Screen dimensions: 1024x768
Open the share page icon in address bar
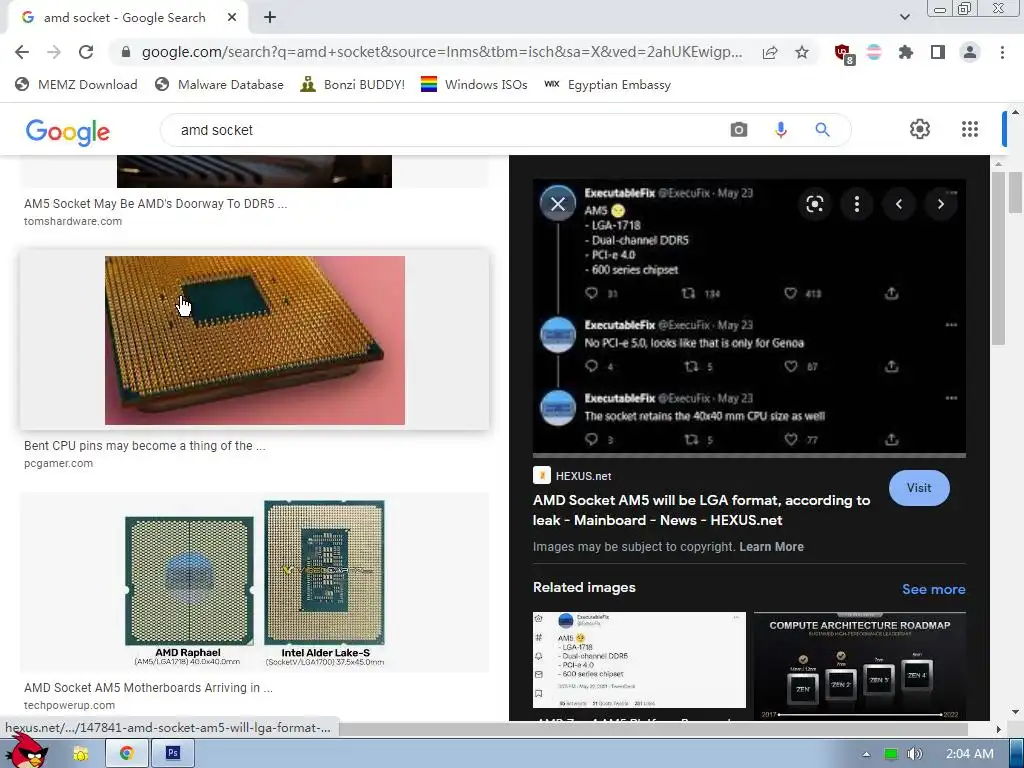click(x=770, y=52)
